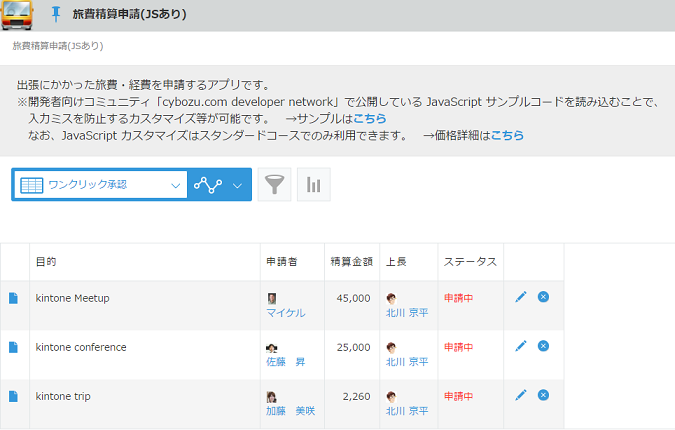Open 北川 京平 link in kintone Meetup row

click(407, 313)
